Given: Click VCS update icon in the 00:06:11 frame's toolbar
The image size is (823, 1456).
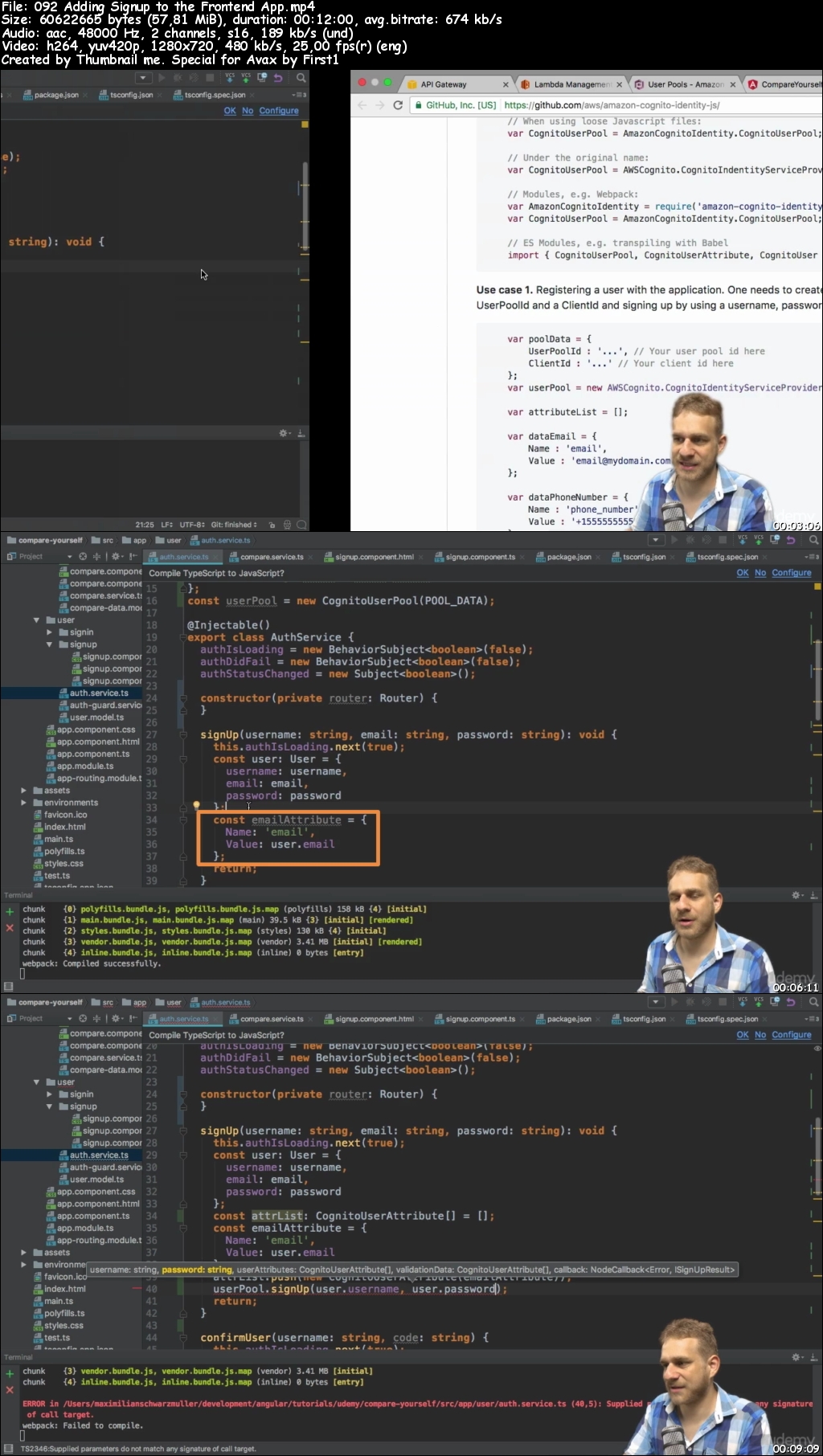Looking at the screenshot, I should click(742, 540).
